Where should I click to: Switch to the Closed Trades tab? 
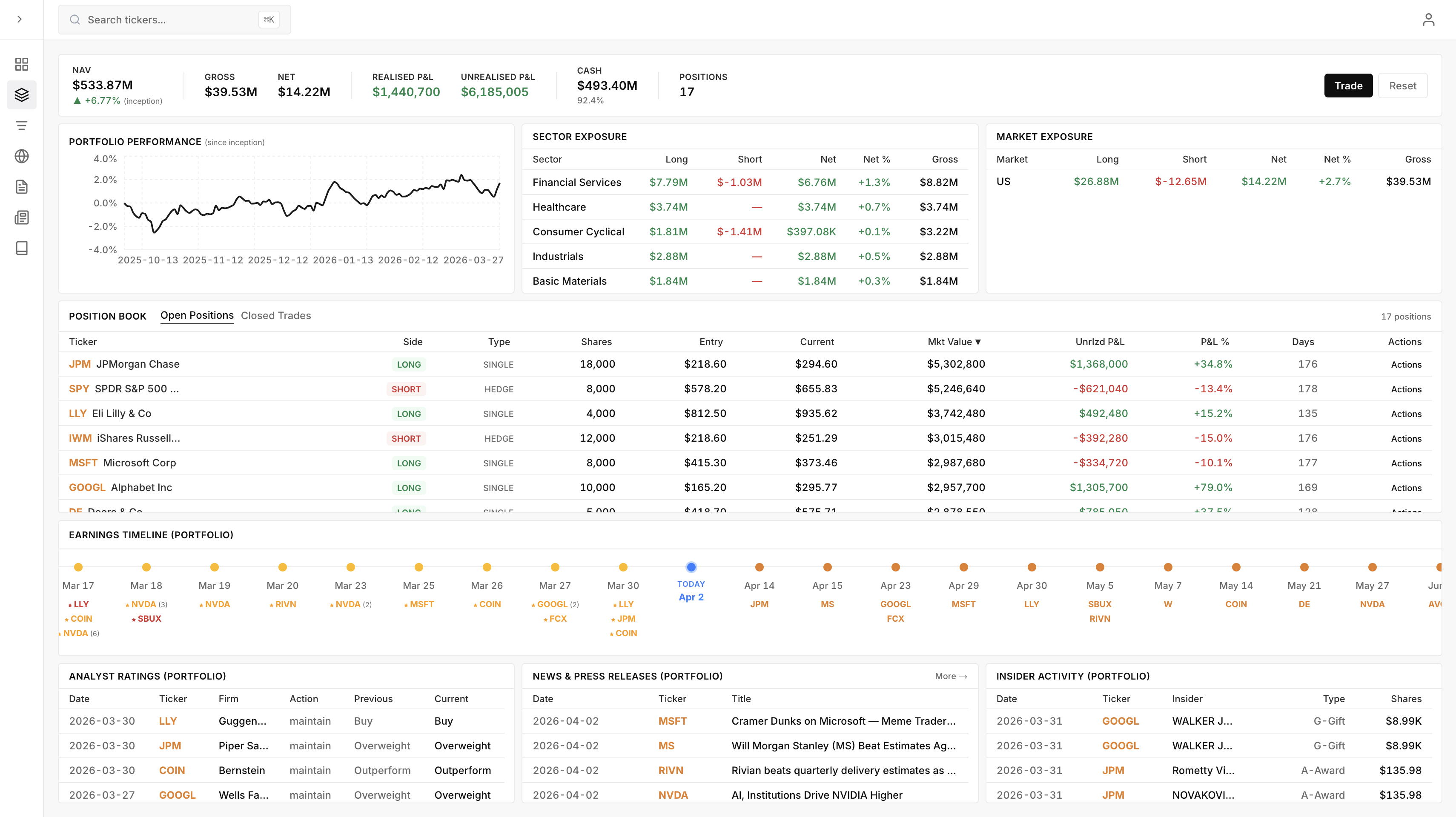pyautogui.click(x=276, y=315)
